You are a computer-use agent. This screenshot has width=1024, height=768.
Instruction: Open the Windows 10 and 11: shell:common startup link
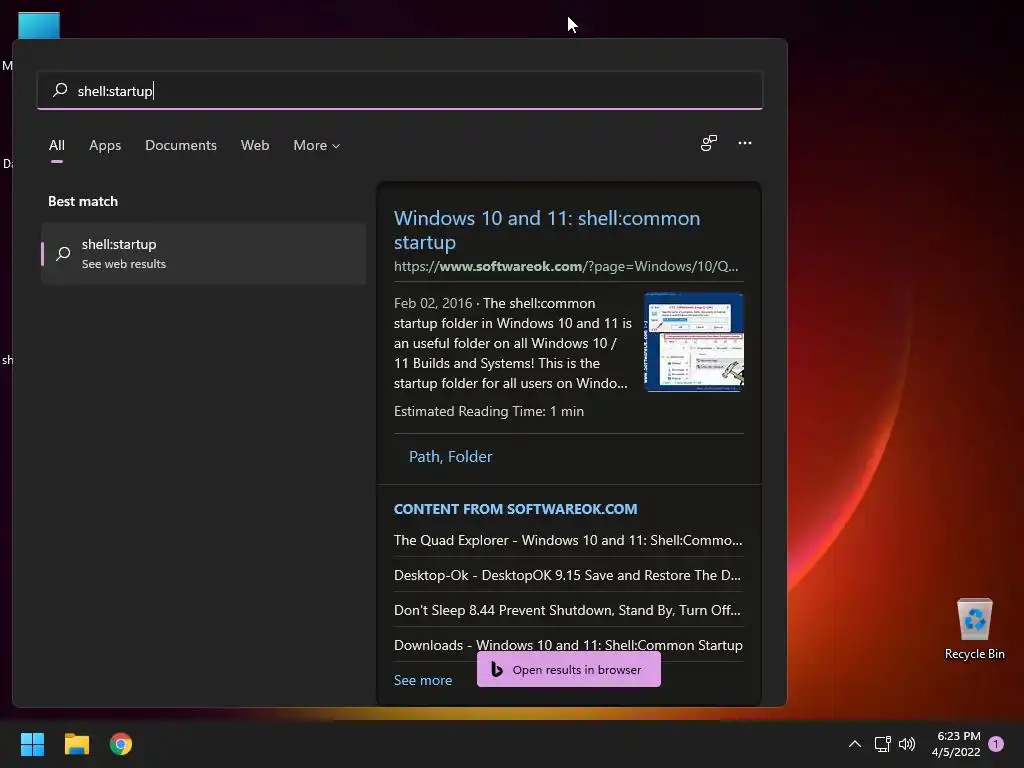547,230
